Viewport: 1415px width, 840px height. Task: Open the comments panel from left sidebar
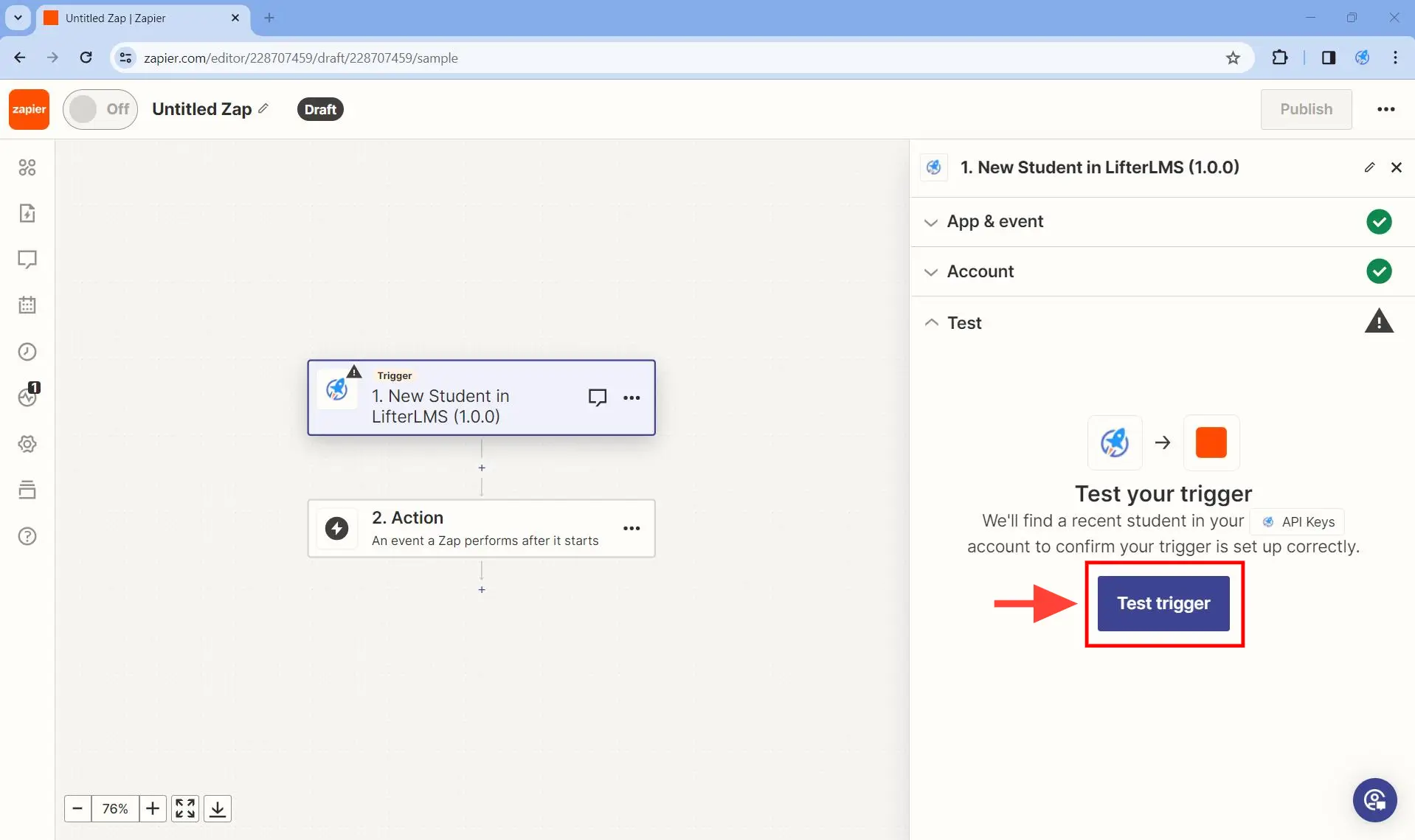pyautogui.click(x=27, y=260)
